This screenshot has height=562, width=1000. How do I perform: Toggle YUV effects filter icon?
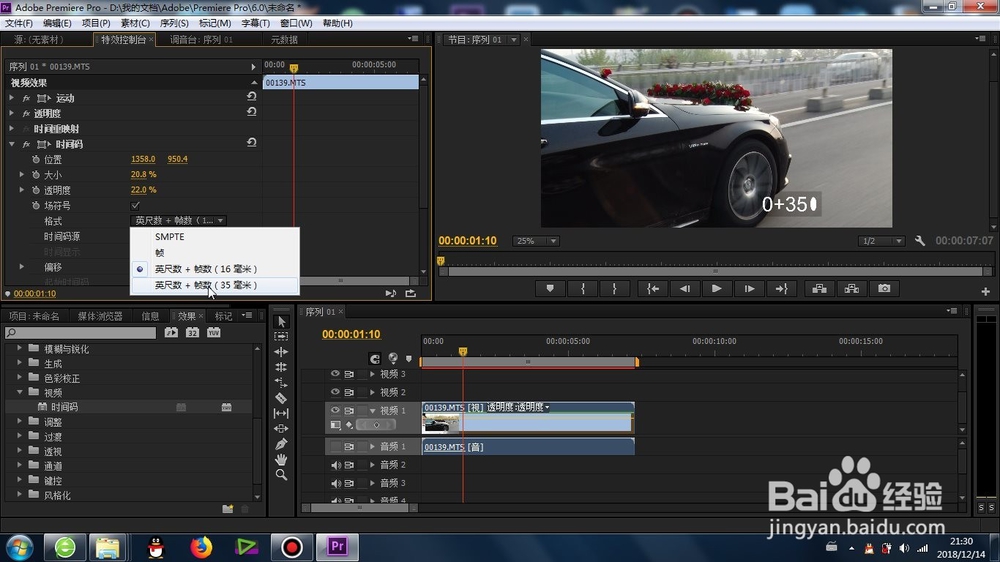coord(214,332)
